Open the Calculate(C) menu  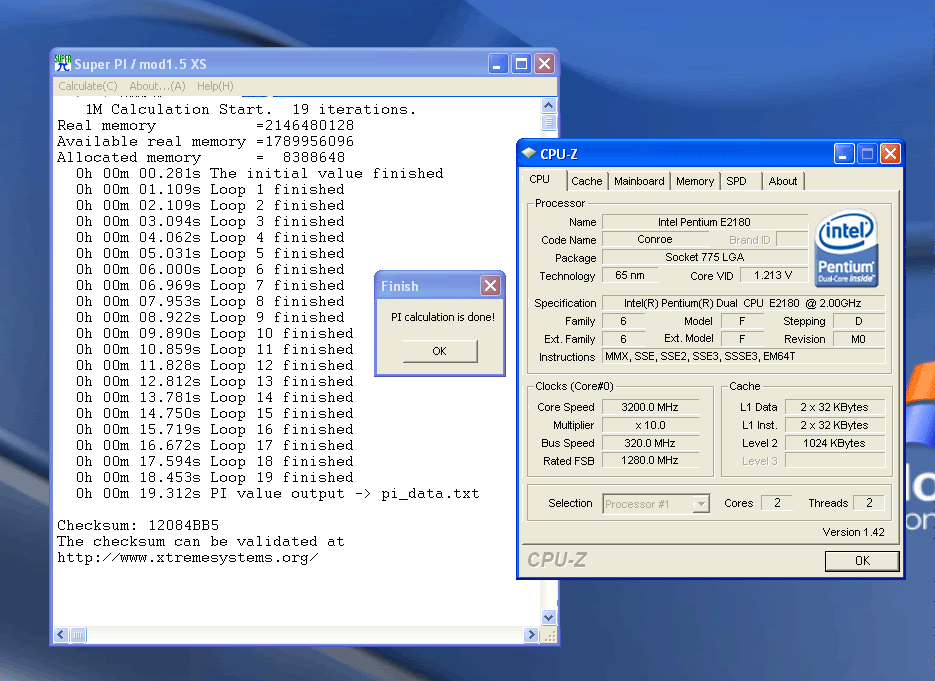pyautogui.click(x=88, y=86)
